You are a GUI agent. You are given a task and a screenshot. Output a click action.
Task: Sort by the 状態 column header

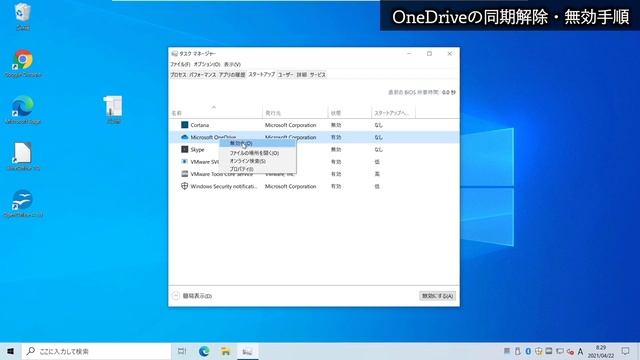point(350,113)
